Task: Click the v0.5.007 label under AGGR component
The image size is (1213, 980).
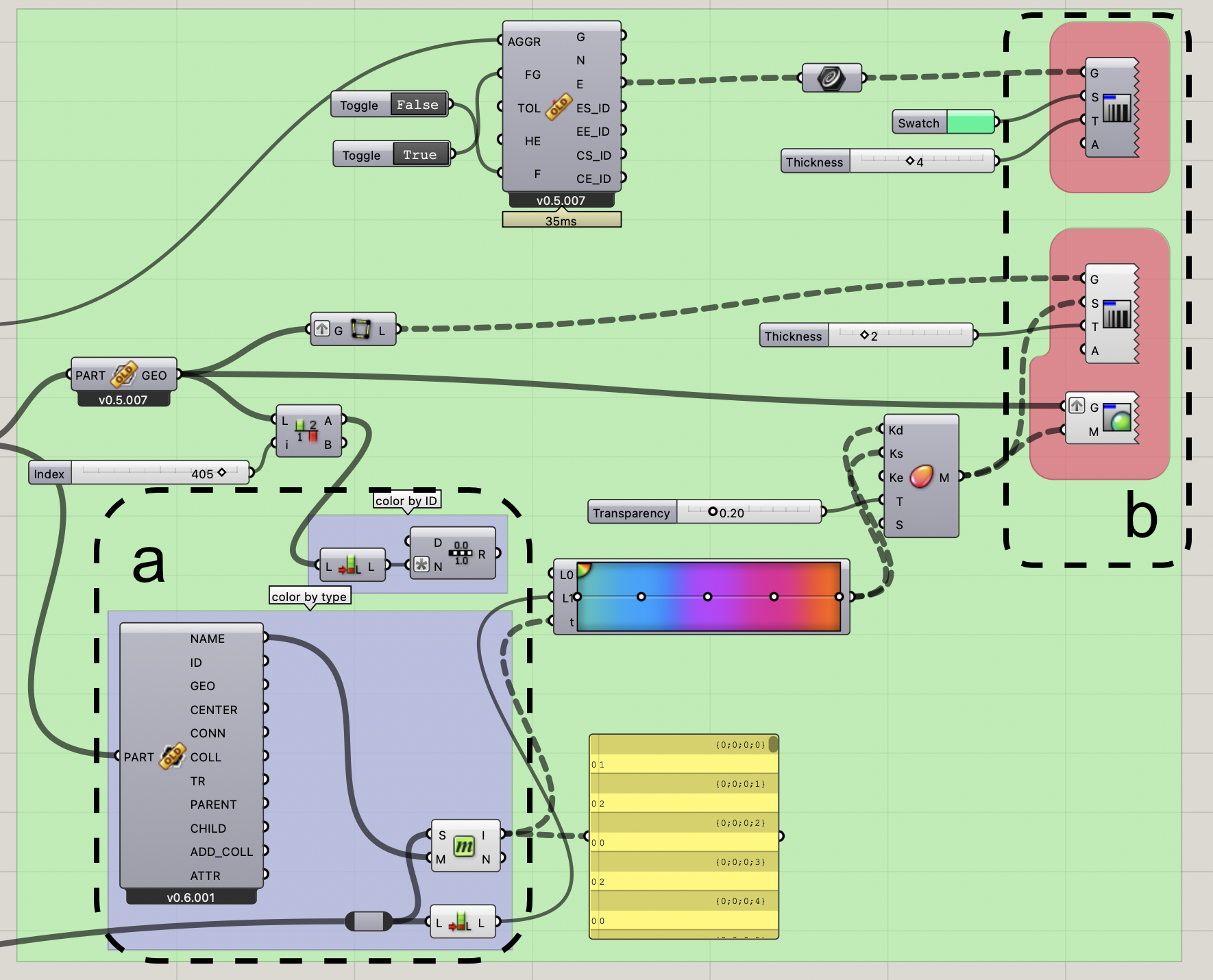Action: pos(561,200)
